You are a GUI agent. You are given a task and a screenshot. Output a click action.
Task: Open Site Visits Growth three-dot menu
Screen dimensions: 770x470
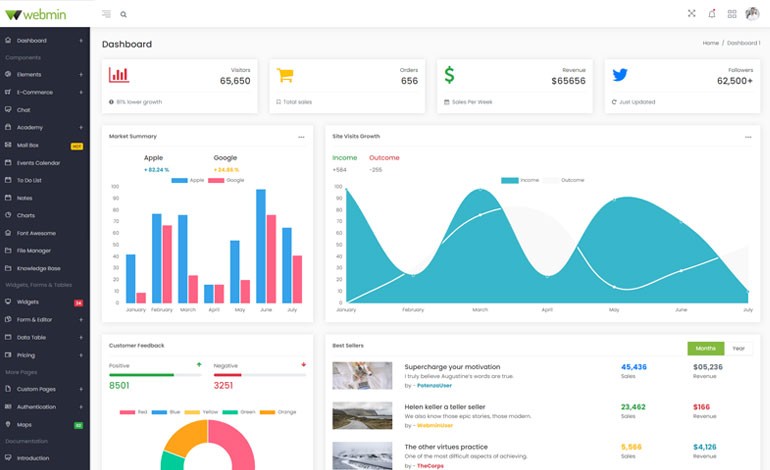tap(748, 137)
